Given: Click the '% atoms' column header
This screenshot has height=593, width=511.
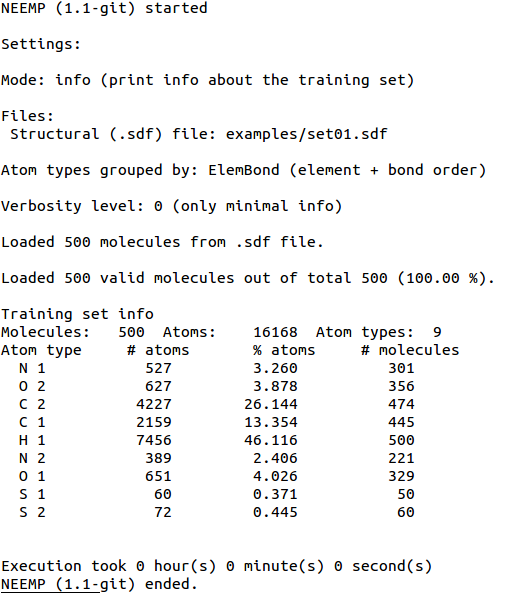Looking at the screenshot, I should pyautogui.click(x=284, y=350).
